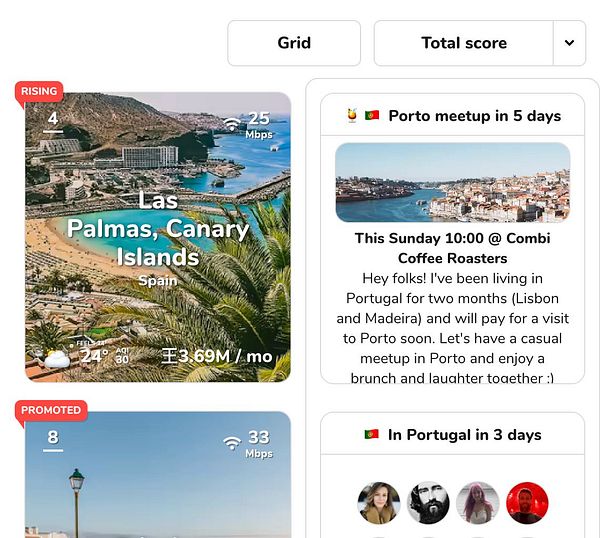Open the Total score sort selector
Screen dimensions: 600x538
pos(464,43)
